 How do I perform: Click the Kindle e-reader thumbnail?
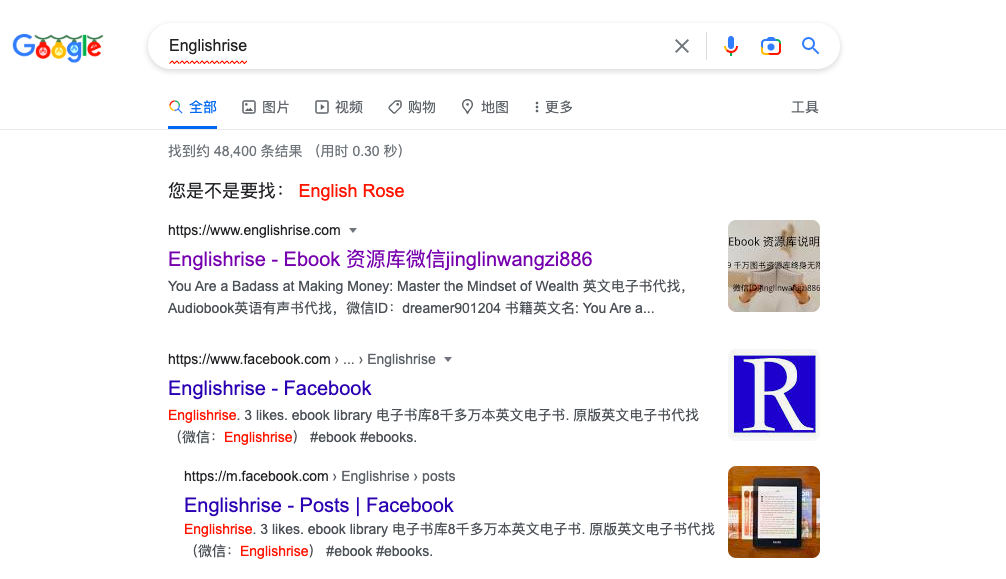(774, 512)
